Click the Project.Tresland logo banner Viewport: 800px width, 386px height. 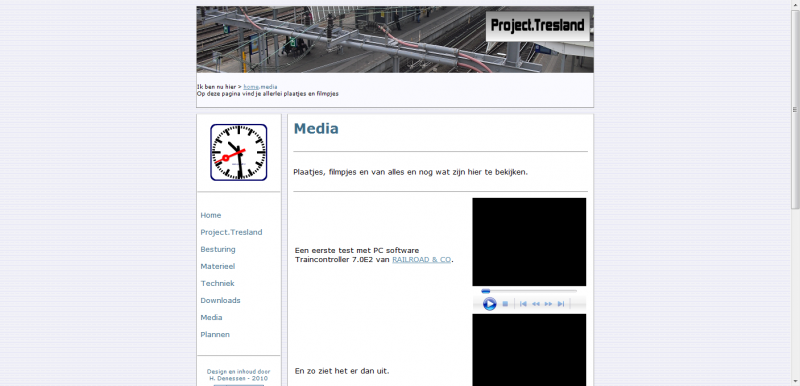pyautogui.click(x=538, y=25)
